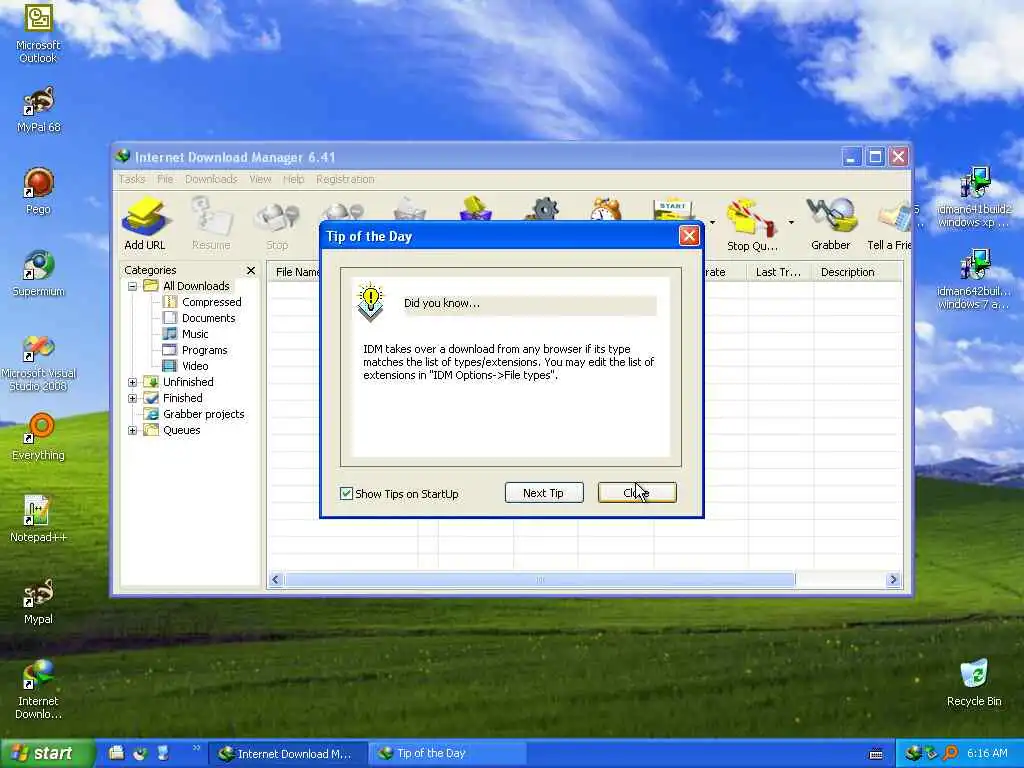Click the Stop toolbar icon
This screenshot has height=768, width=1024.
pos(277,224)
